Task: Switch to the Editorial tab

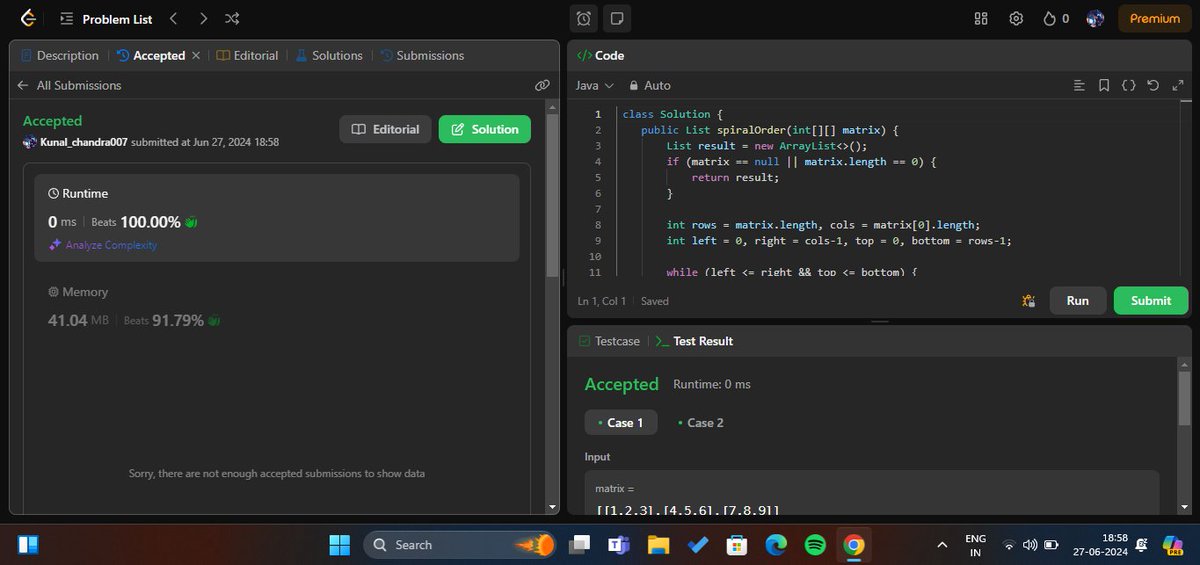Action: [x=247, y=56]
